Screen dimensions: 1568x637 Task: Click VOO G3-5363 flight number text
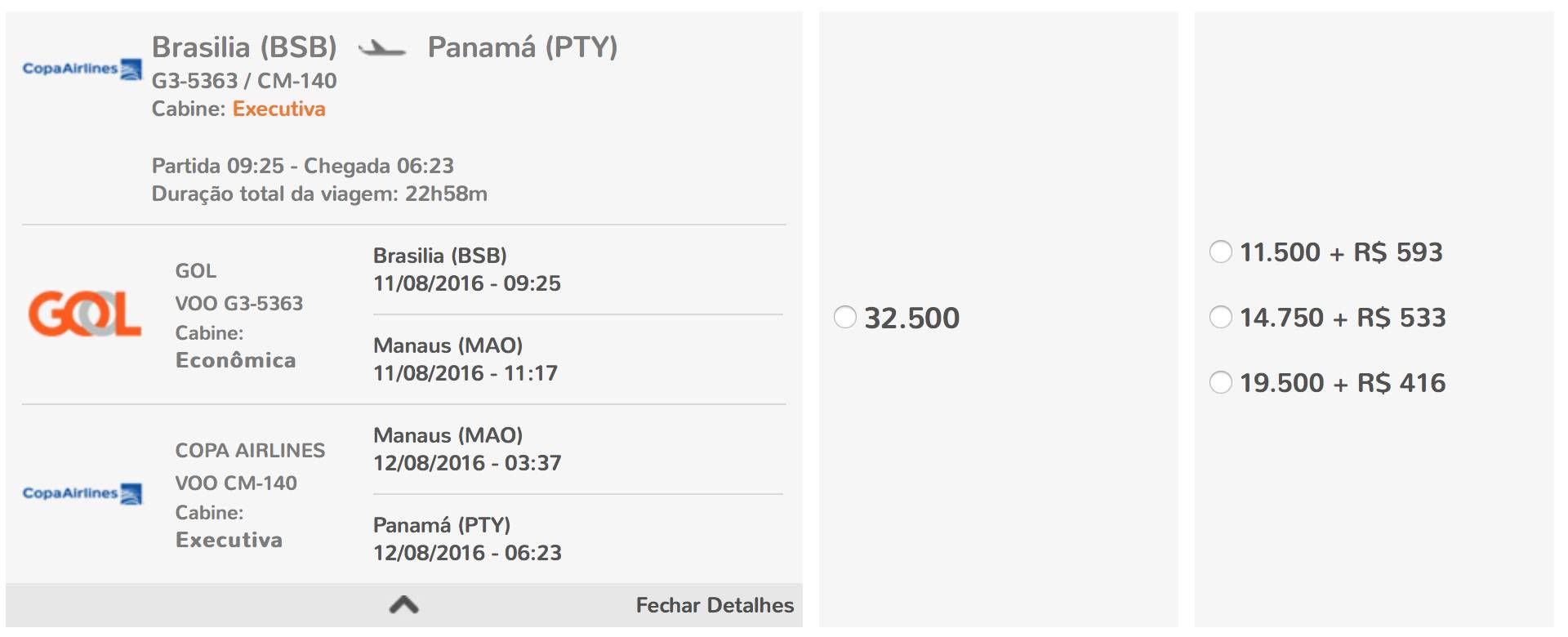tap(239, 304)
